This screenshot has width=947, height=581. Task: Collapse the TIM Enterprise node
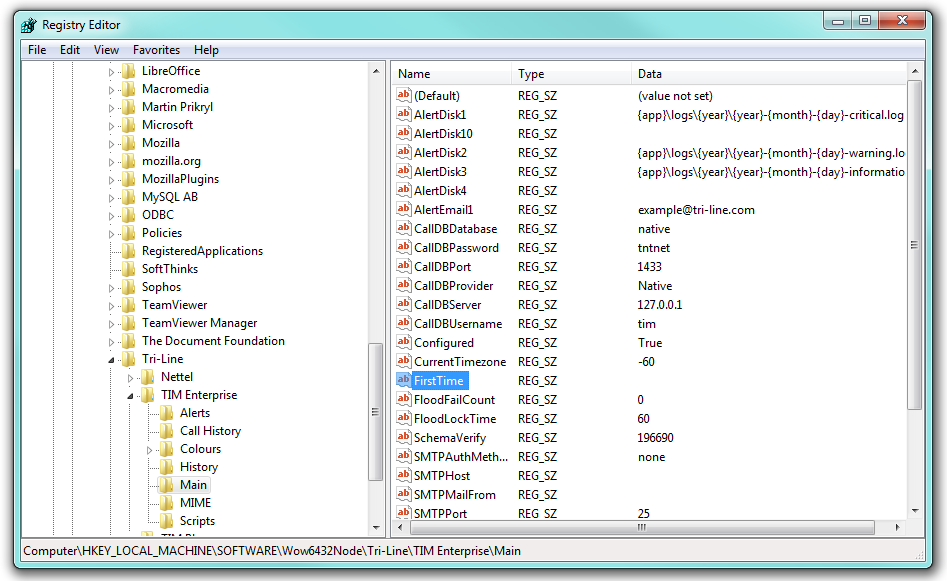[130, 396]
